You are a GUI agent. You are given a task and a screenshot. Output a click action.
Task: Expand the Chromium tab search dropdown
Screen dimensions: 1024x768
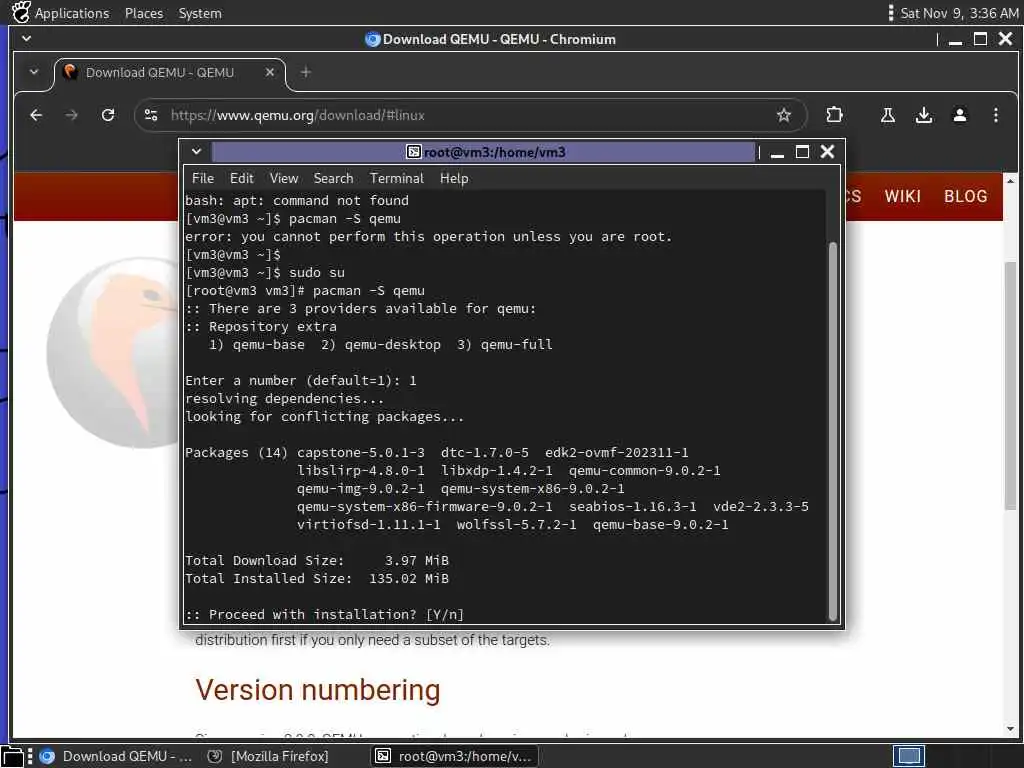point(34,72)
